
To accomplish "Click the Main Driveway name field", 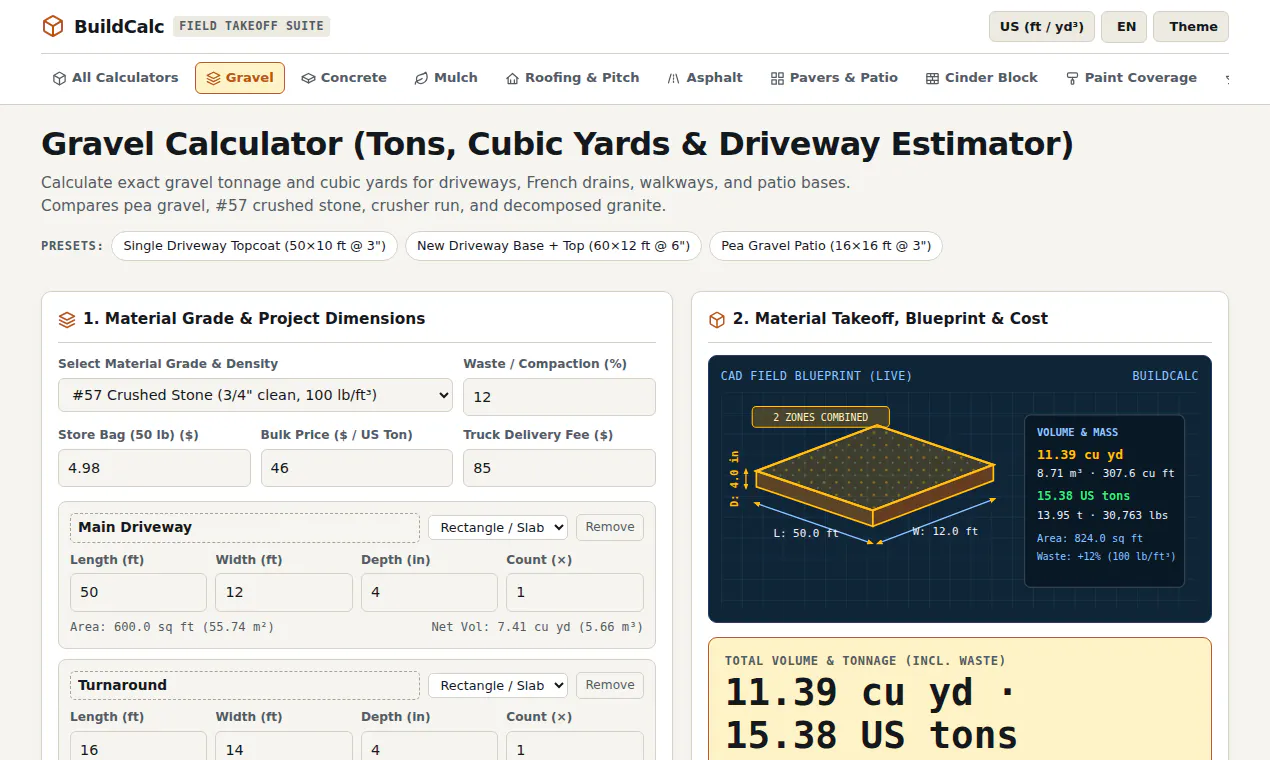I will [245, 527].
